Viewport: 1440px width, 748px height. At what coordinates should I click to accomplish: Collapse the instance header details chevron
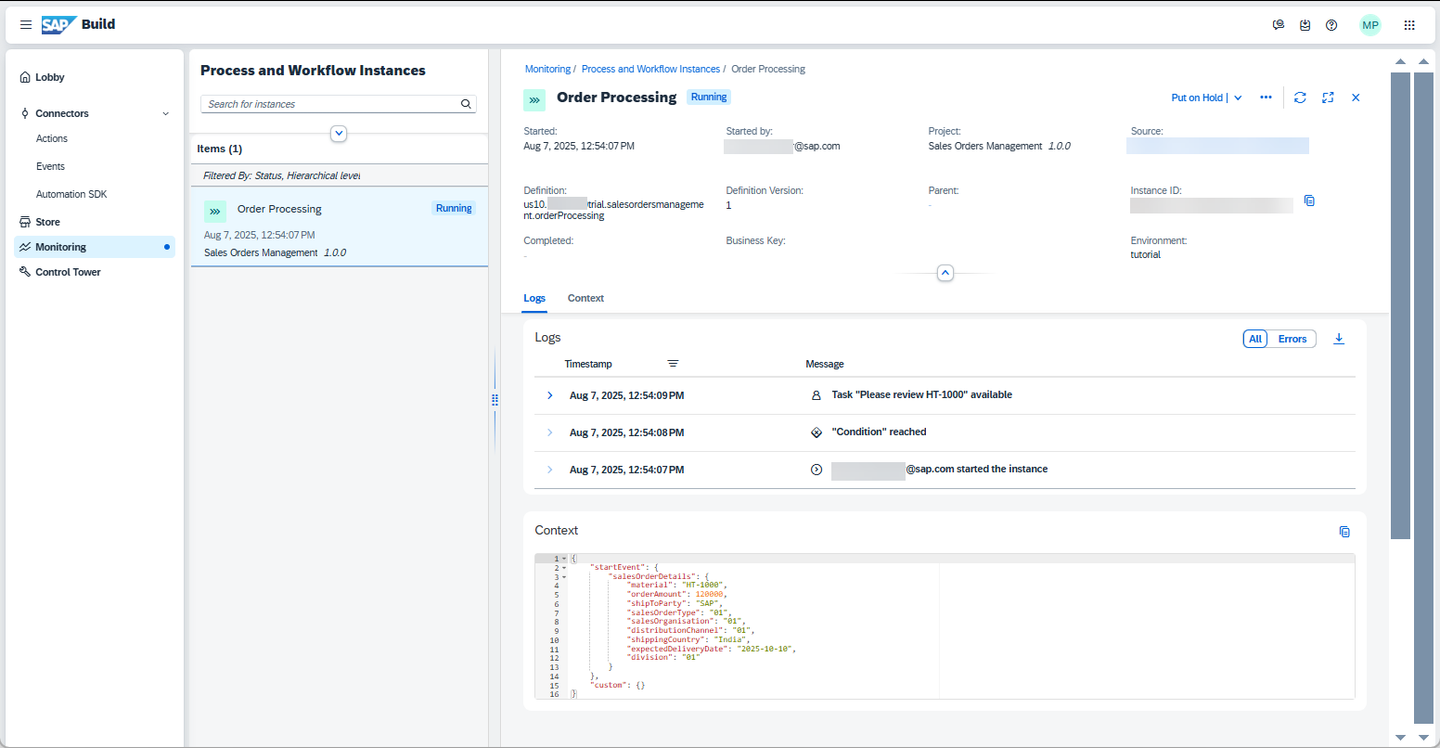point(945,273)
